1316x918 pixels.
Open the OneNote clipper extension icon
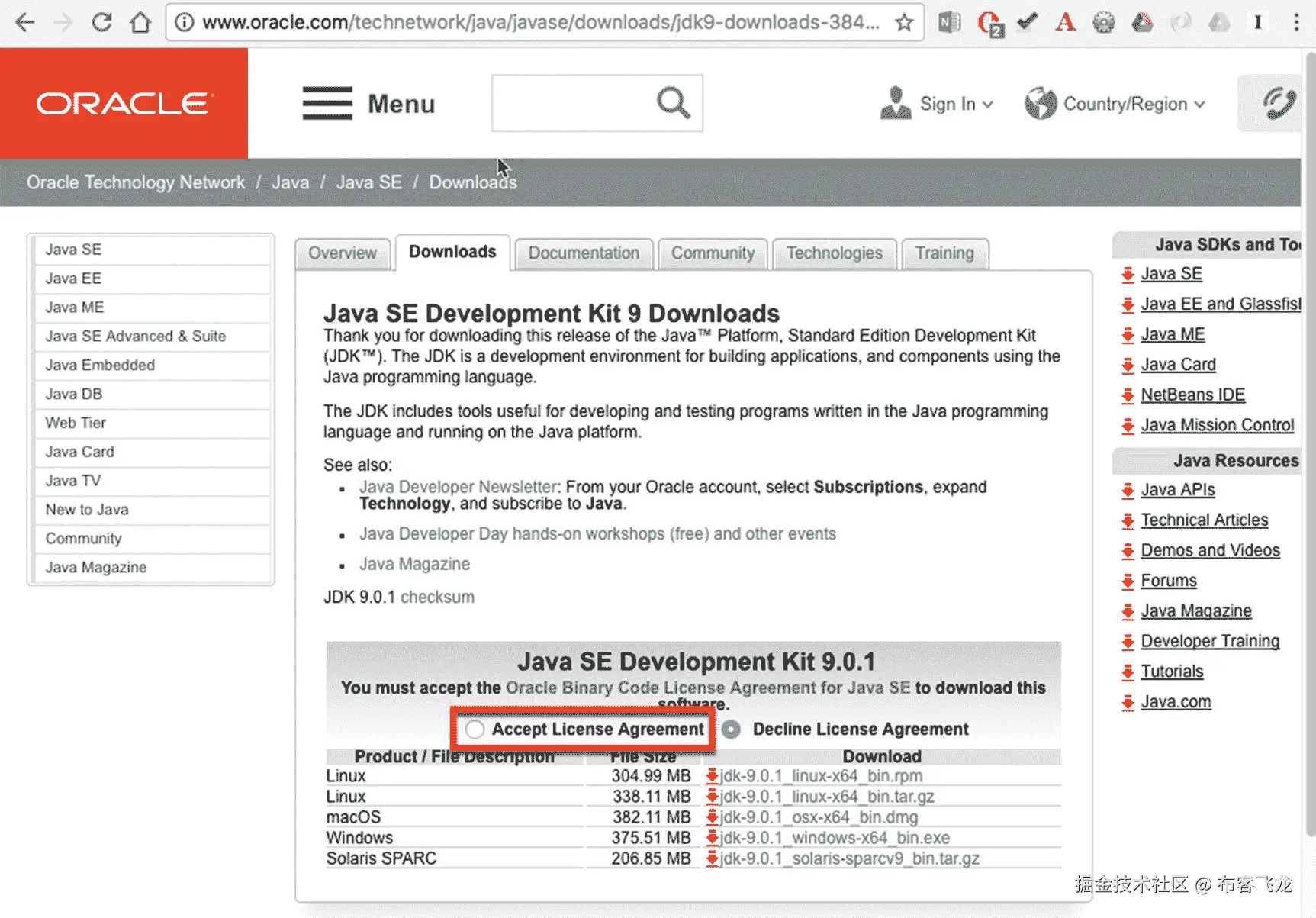click(949, 22)
